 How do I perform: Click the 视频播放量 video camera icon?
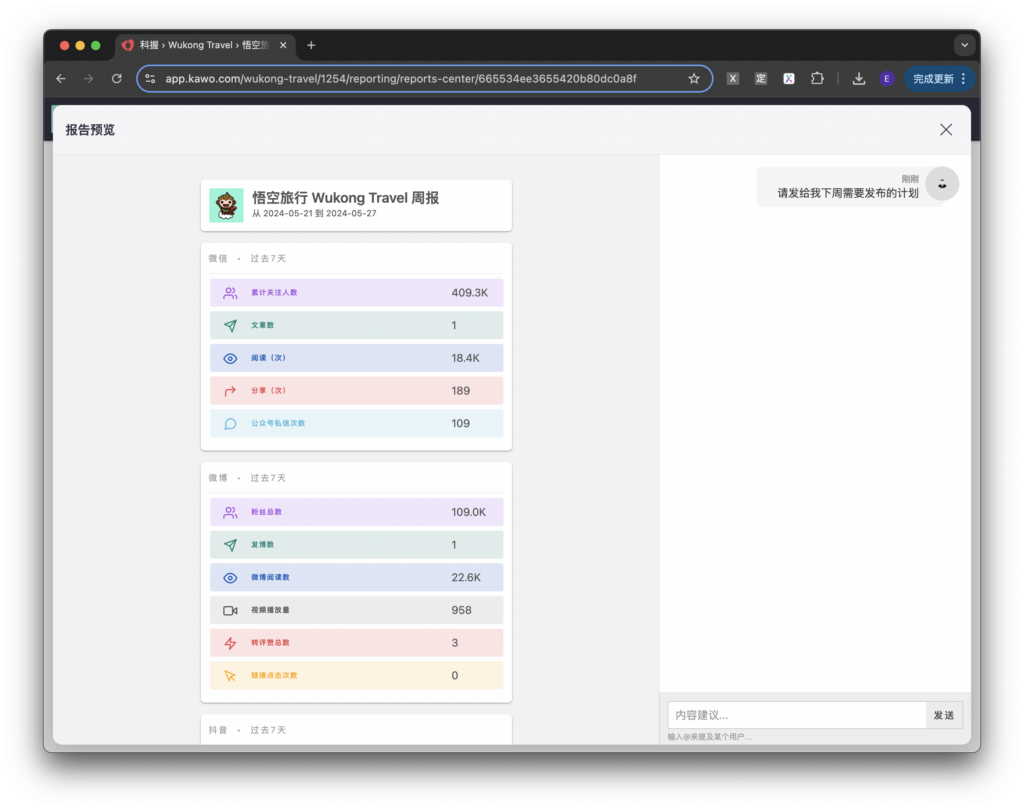[230, 610]
